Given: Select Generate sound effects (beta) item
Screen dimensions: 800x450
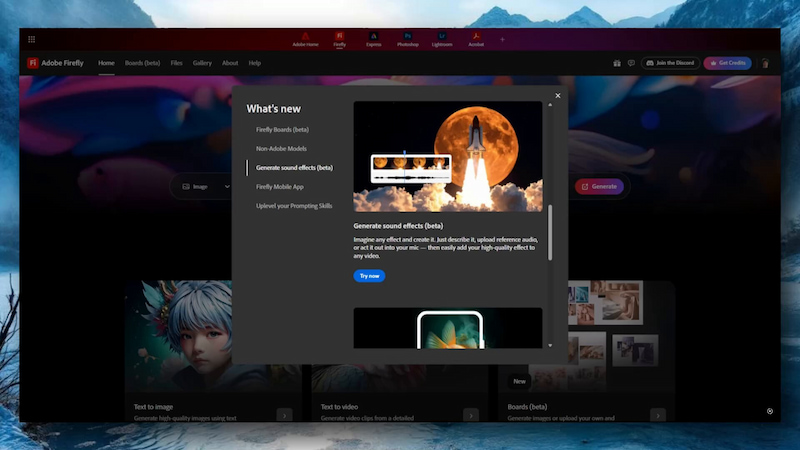Looking at the screenshot, I should click(294, 168).
